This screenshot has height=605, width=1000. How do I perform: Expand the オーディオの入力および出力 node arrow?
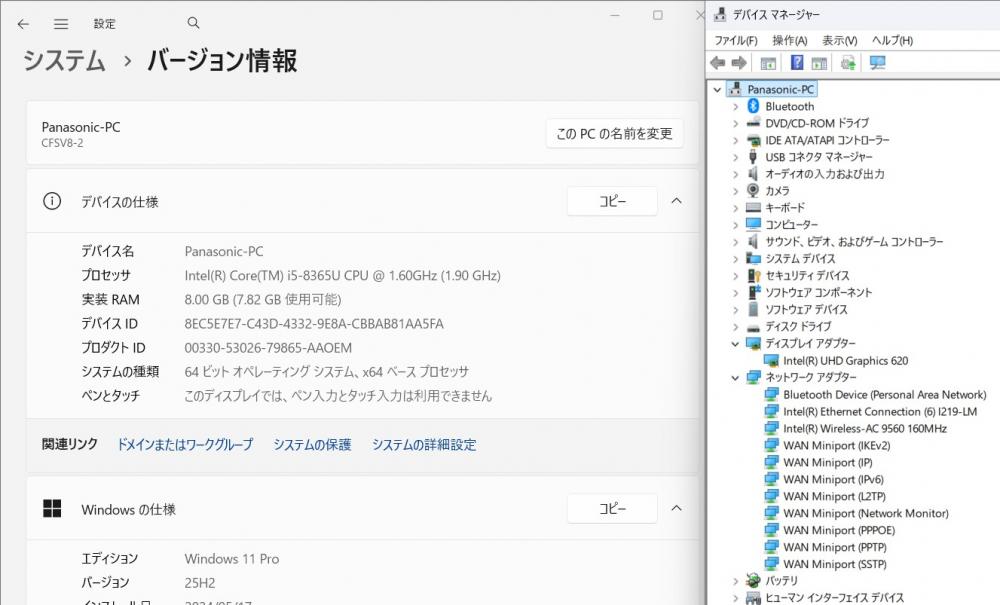[735, 173]
